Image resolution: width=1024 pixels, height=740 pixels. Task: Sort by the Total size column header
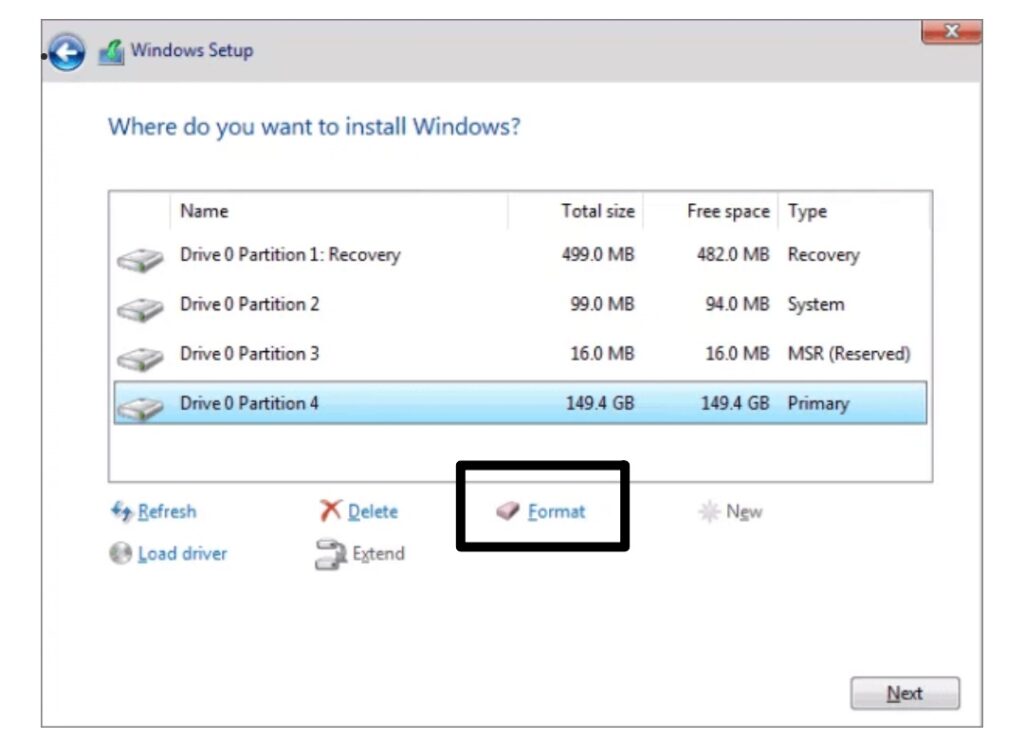coord(575,211)
